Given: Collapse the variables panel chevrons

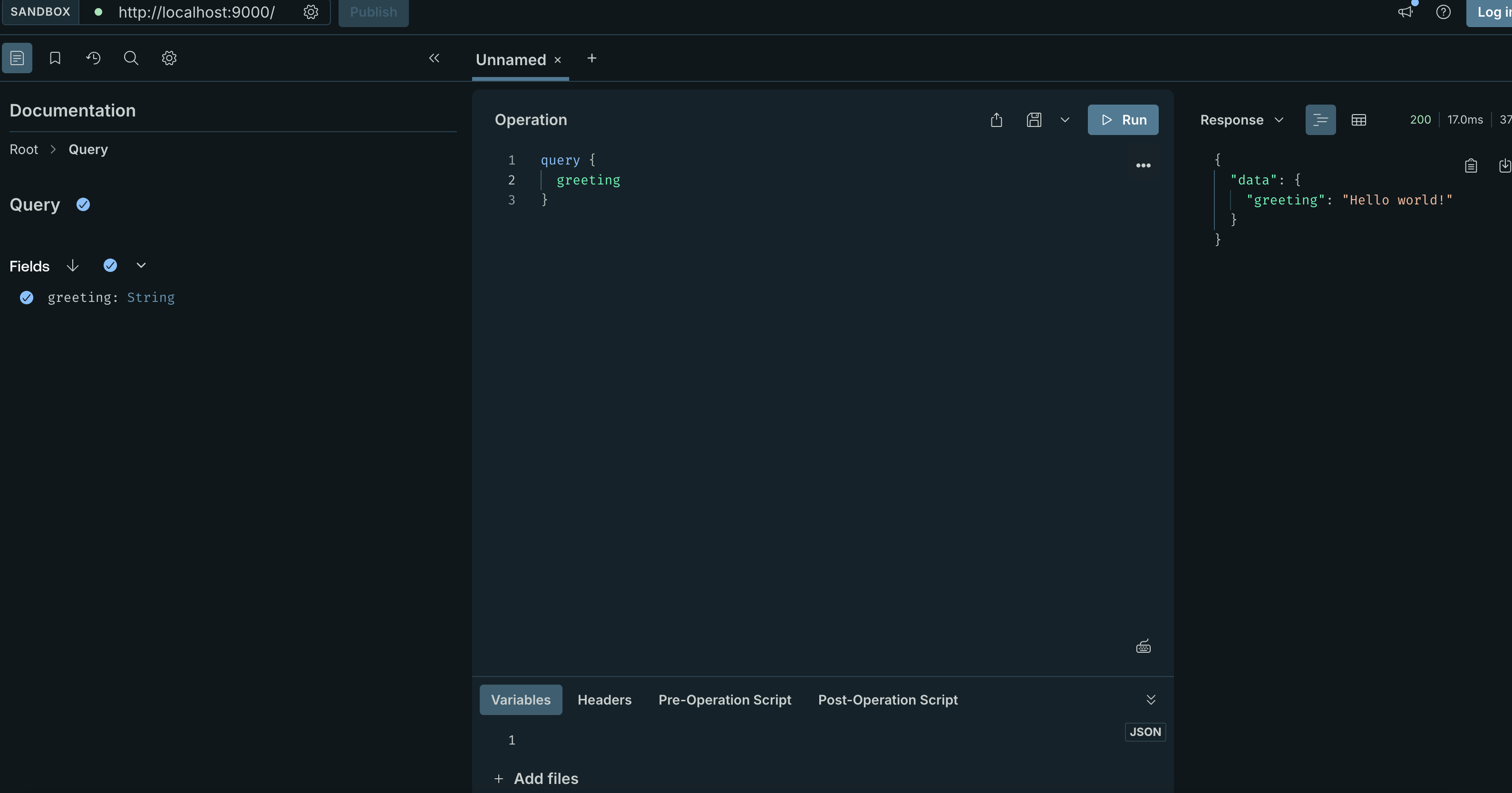Looking at the screenshot, I should click(1151, 700).
